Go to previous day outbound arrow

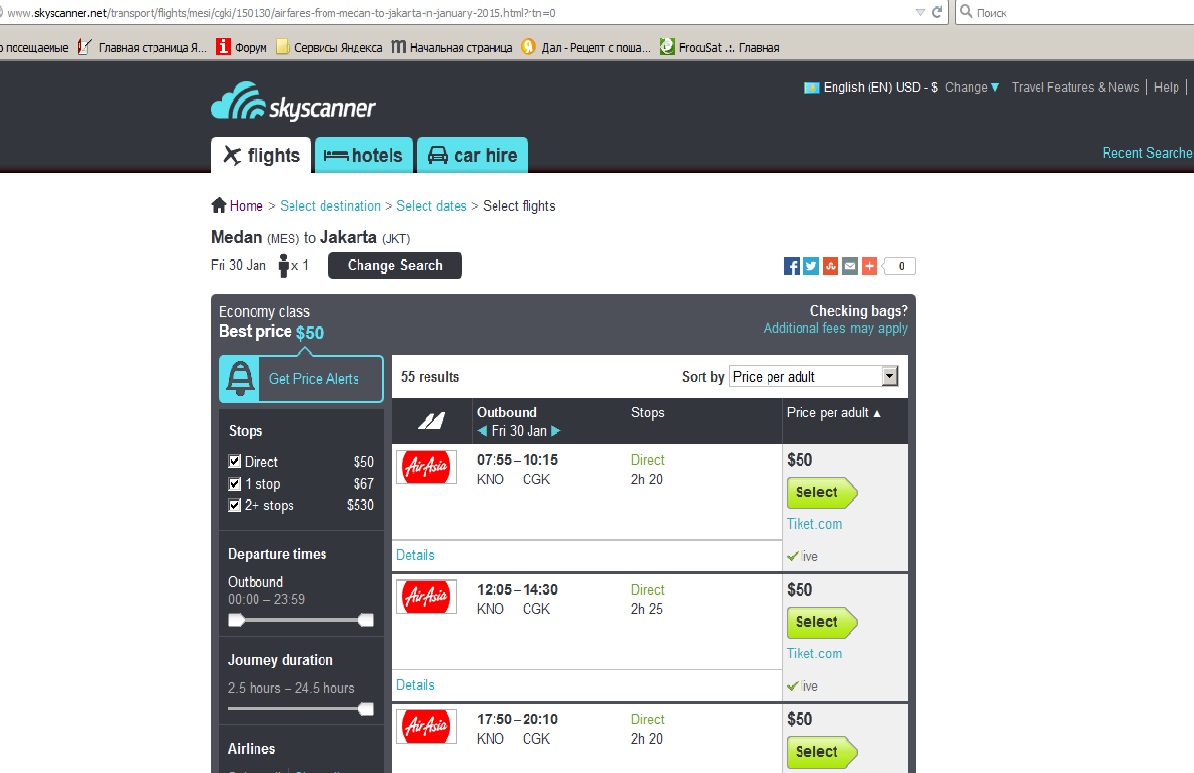point(482,431)
